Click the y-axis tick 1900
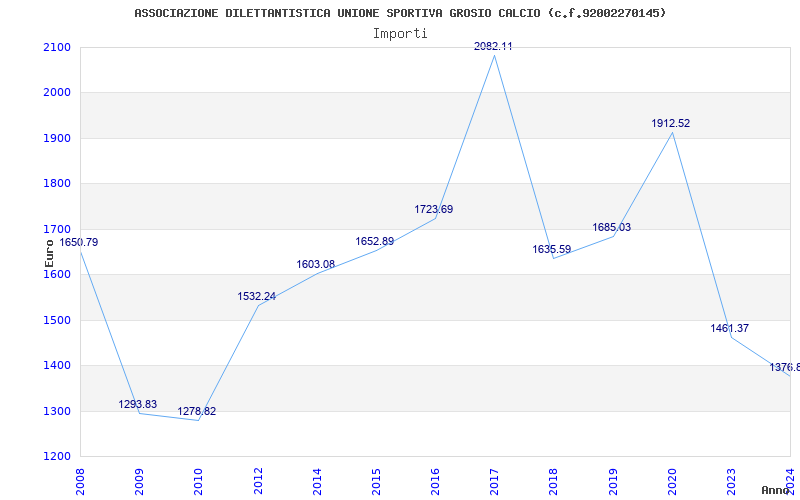This screenshot has height=500, width=800. [x=57, y=138]
